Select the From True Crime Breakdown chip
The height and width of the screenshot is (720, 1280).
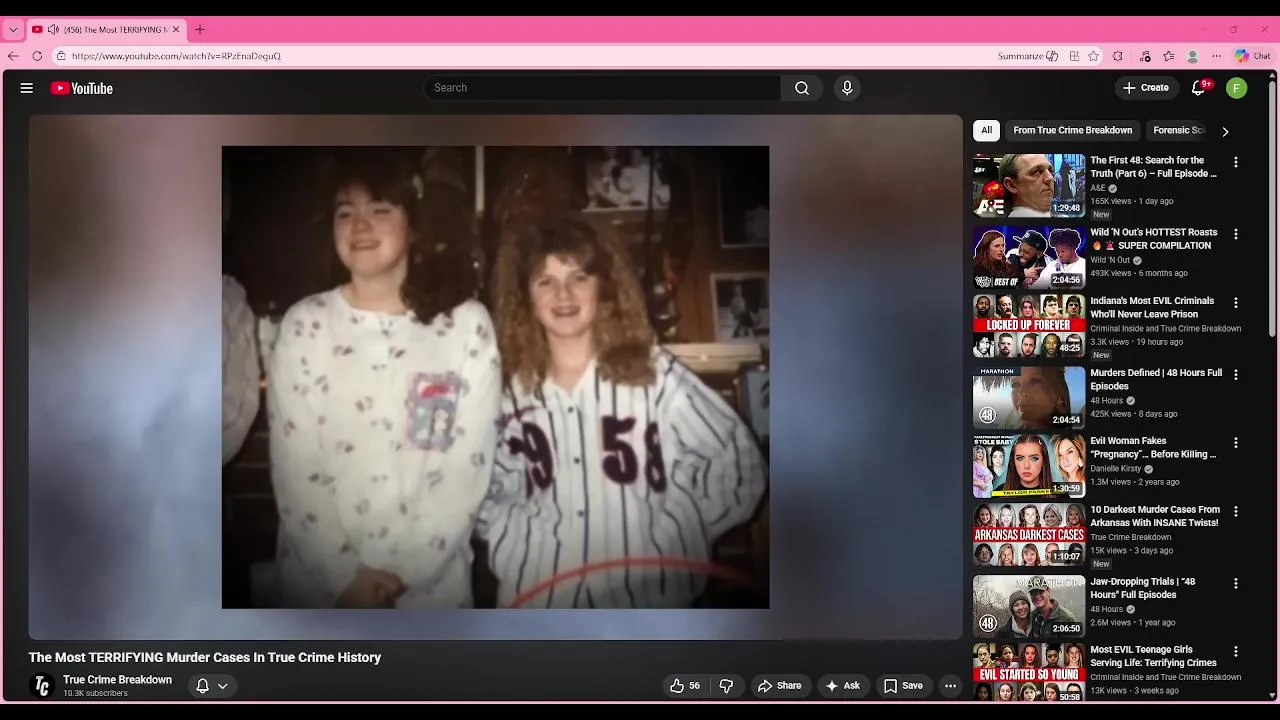pos(1072,130)
